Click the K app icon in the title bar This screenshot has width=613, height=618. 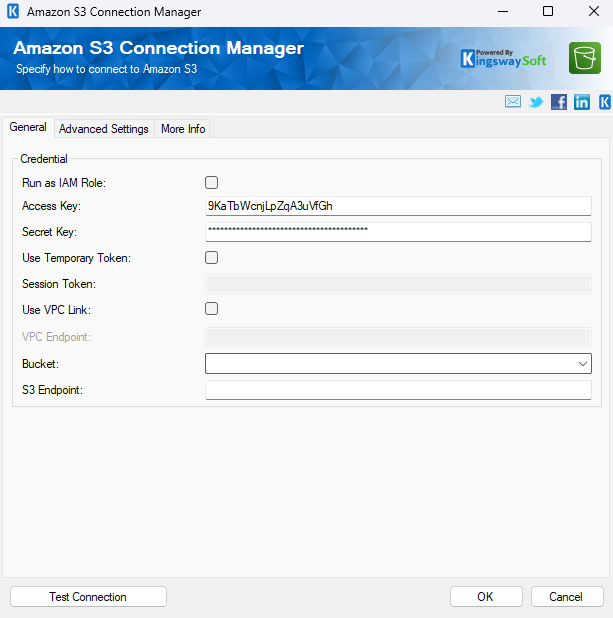coord(13,11)
